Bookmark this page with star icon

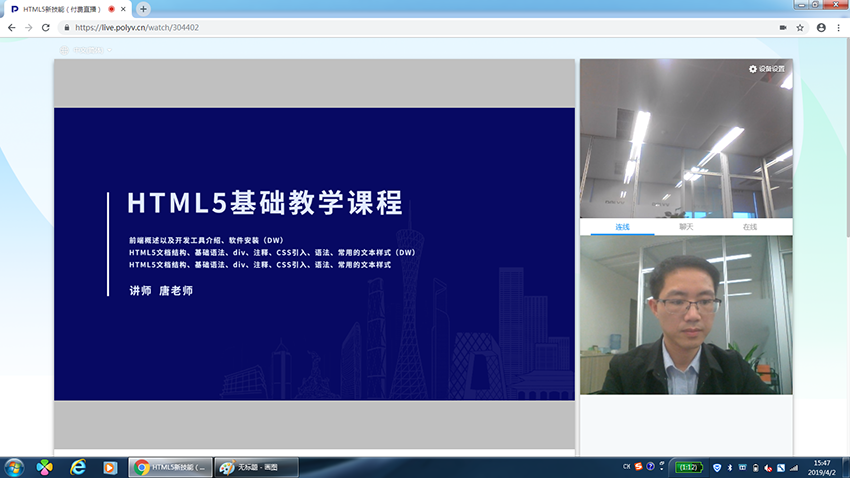(800, 28)
